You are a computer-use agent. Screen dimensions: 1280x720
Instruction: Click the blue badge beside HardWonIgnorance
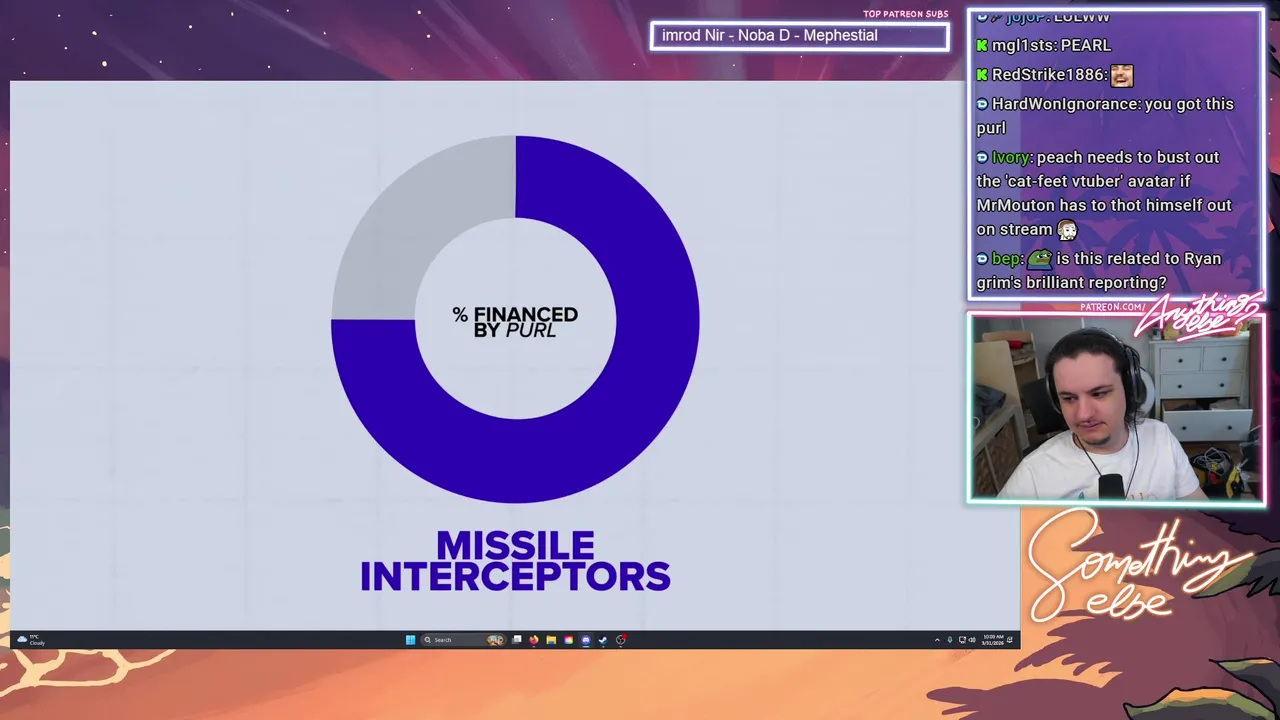982,104
